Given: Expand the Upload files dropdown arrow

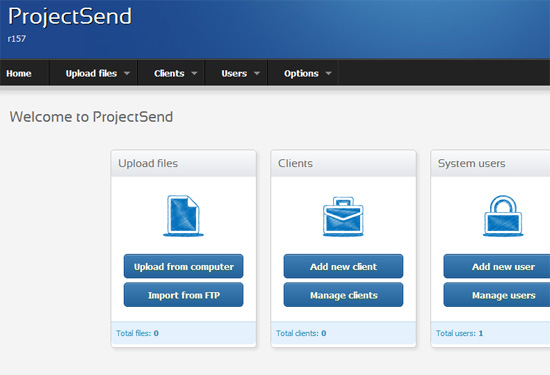Looking at the screenshot, I should [127, 73].
